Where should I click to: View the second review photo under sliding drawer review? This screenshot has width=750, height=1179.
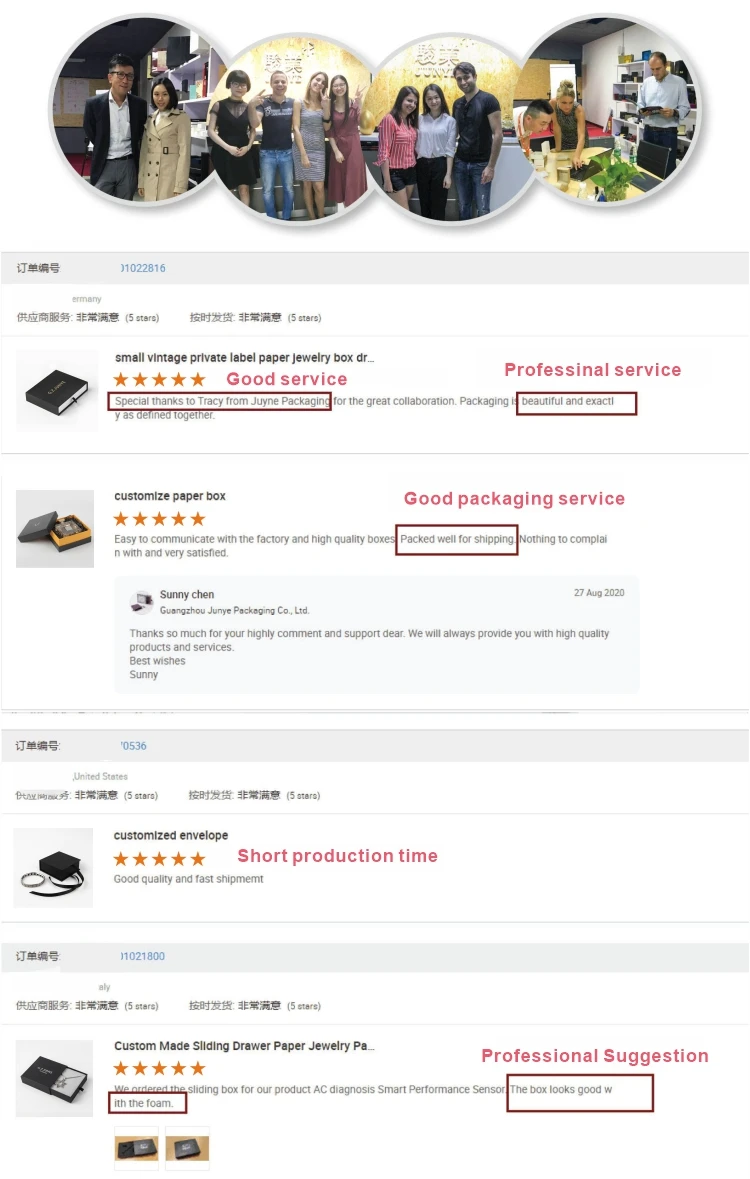pos(187,1148)
